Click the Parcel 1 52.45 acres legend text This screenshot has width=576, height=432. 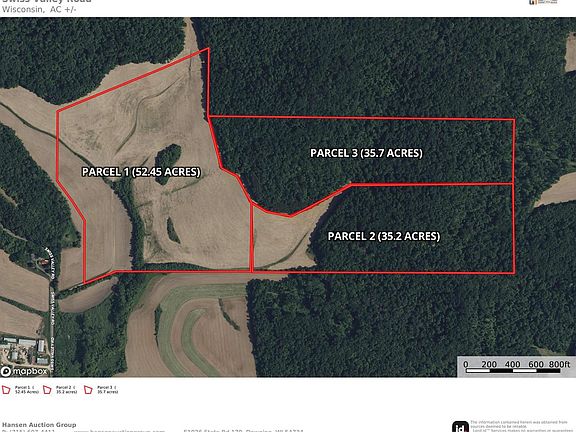27,390
